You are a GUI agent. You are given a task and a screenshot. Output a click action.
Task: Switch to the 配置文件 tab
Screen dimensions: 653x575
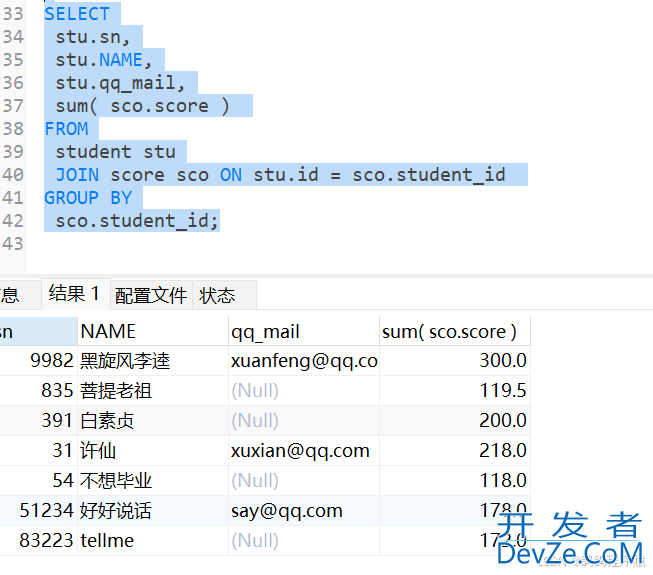tap(151, 296)
